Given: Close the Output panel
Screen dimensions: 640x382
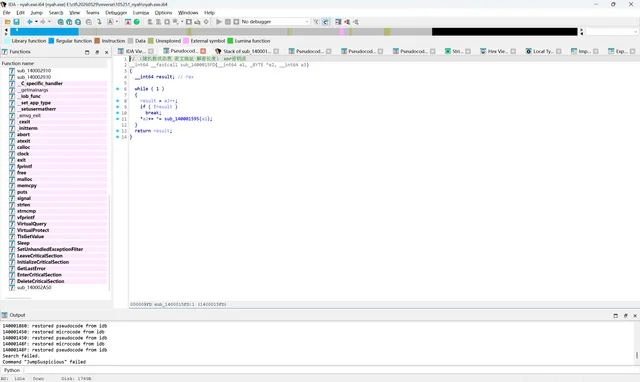Looking at the screenshot, I should pyautogui.click(x=635, y=315).
